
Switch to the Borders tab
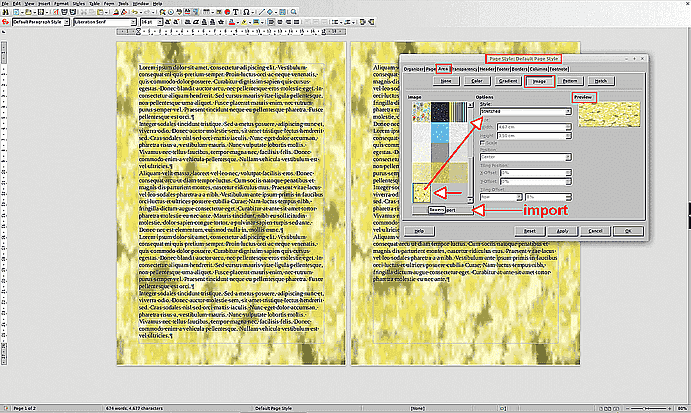point(519,69)
